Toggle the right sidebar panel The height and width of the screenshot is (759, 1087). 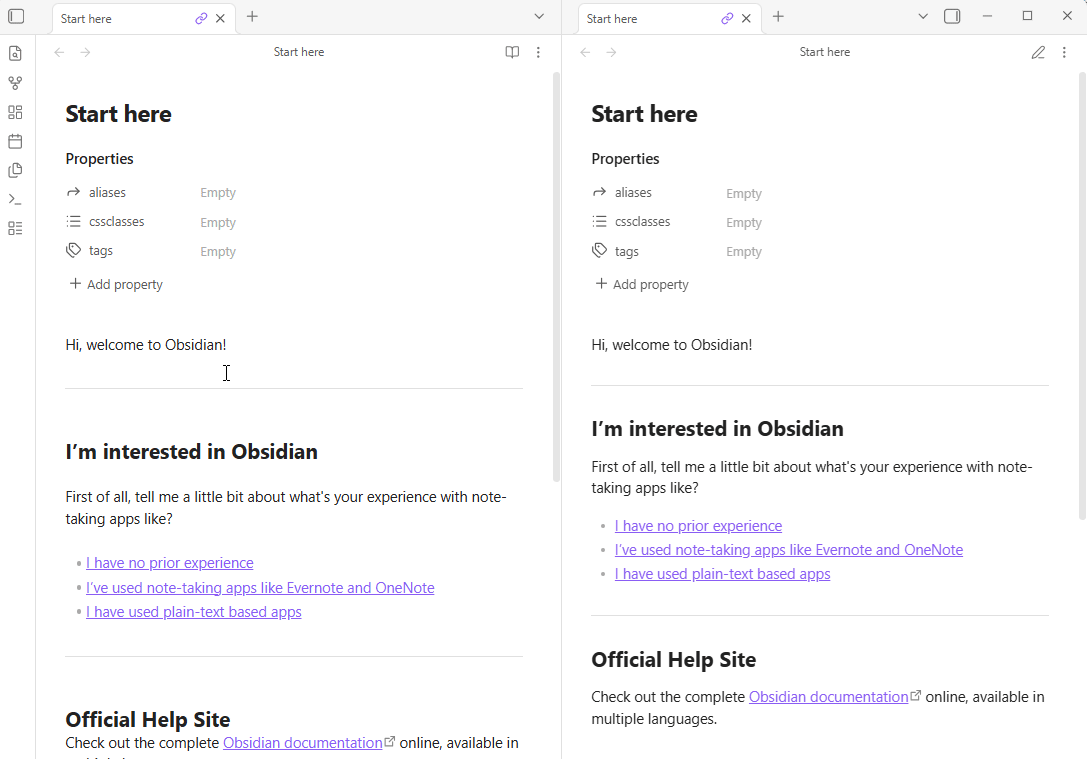click(x=952, y=16)
